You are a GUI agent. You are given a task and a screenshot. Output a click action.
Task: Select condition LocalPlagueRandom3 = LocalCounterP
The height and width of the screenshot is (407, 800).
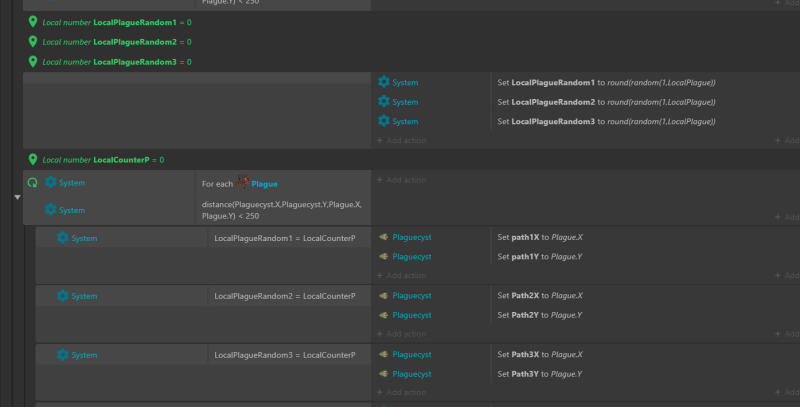coord(285,355)
